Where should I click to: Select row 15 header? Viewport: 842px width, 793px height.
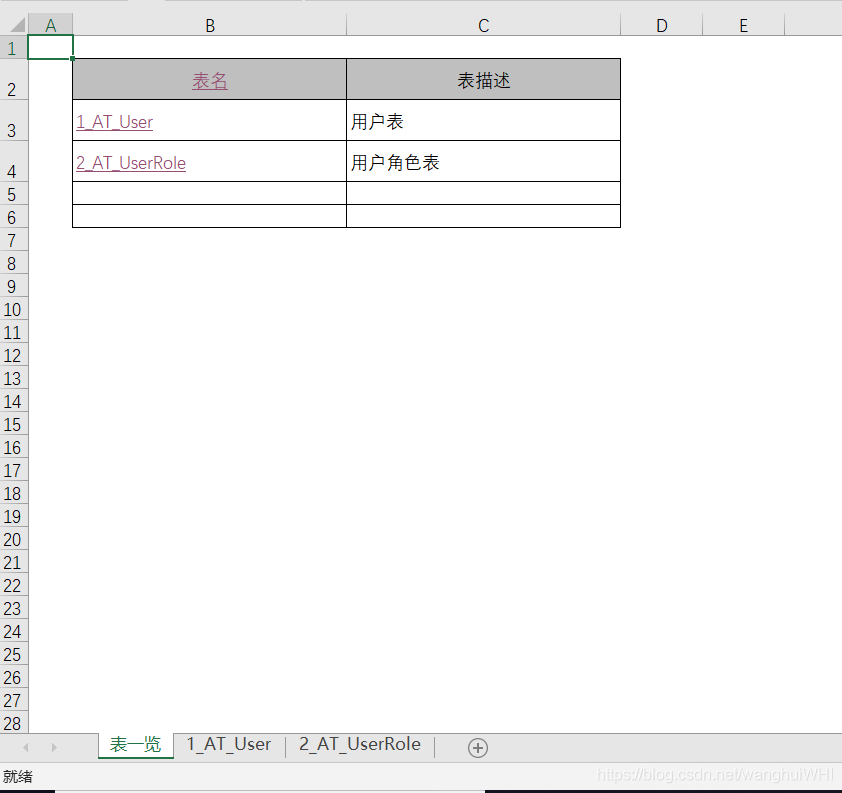pos(13,424)
